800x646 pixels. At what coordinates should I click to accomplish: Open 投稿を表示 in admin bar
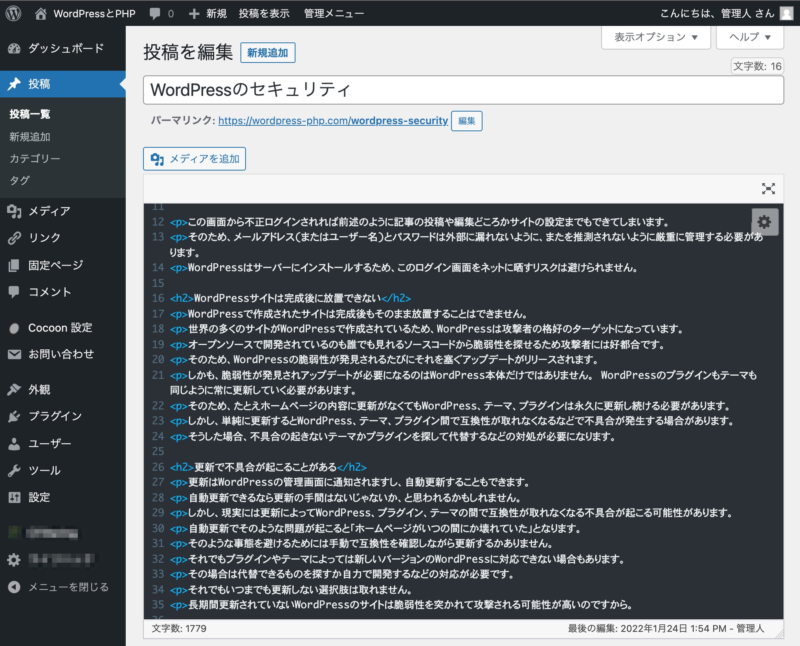pyautogui.click(x=264, y=14)
